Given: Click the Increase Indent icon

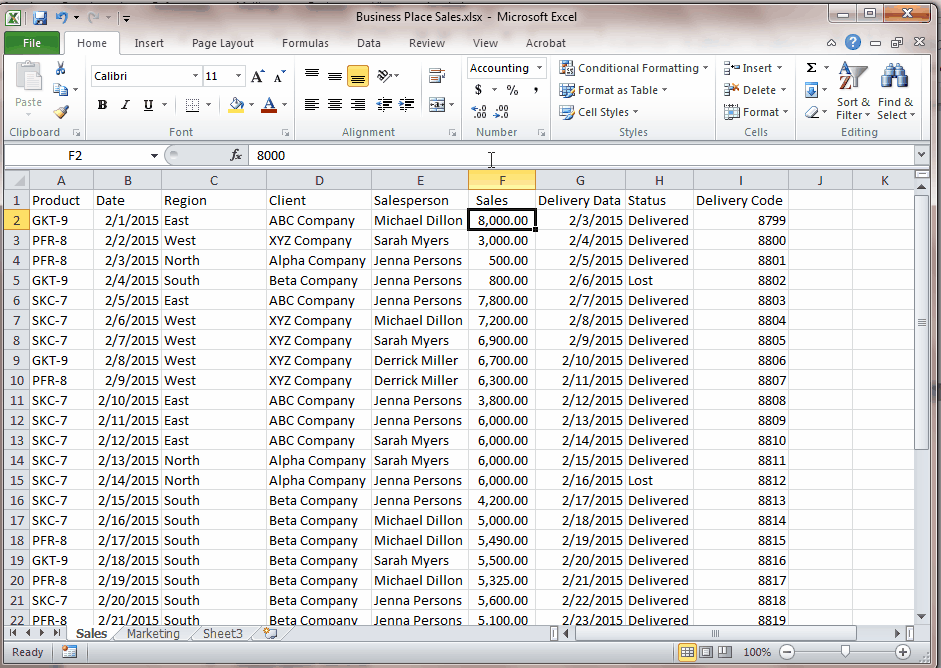Looking at the screenshot, I should [406, 105].
